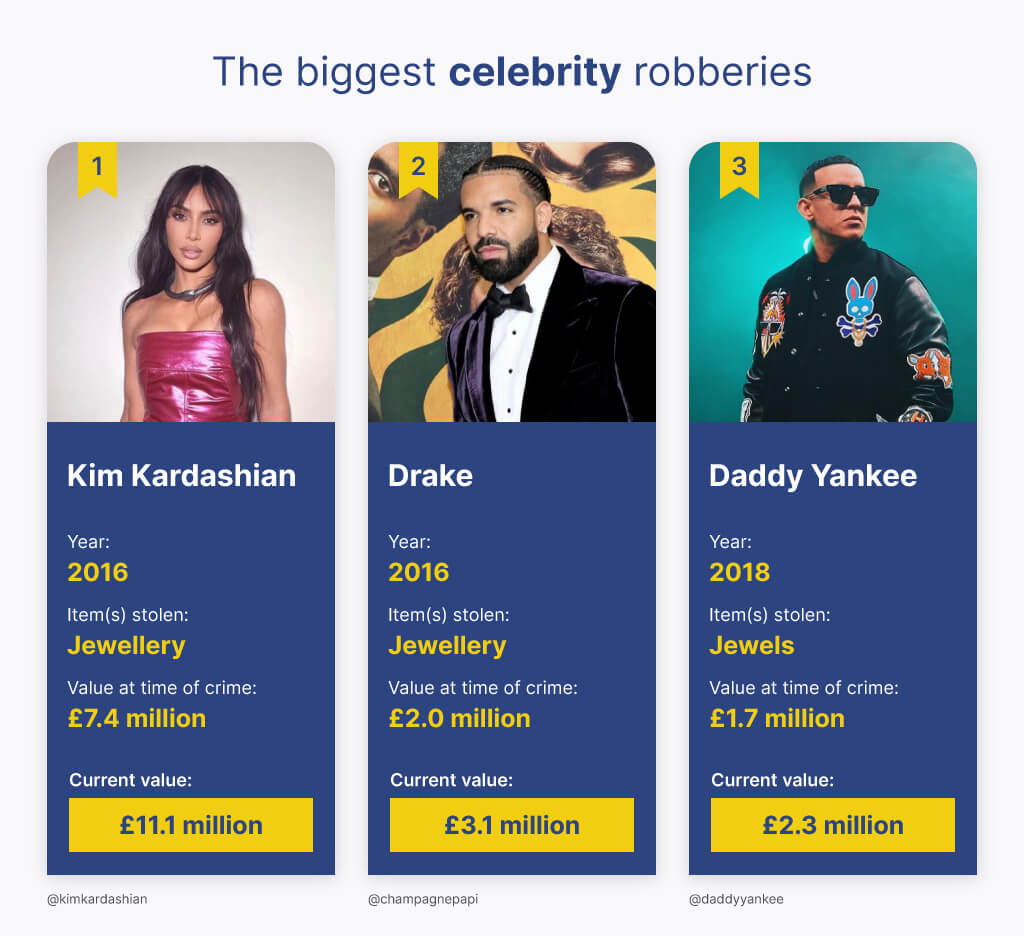The height and width of the screenshot is (936, 1024).
Task: Open Daddy Yankee's photo
Action: click(833, 282)
